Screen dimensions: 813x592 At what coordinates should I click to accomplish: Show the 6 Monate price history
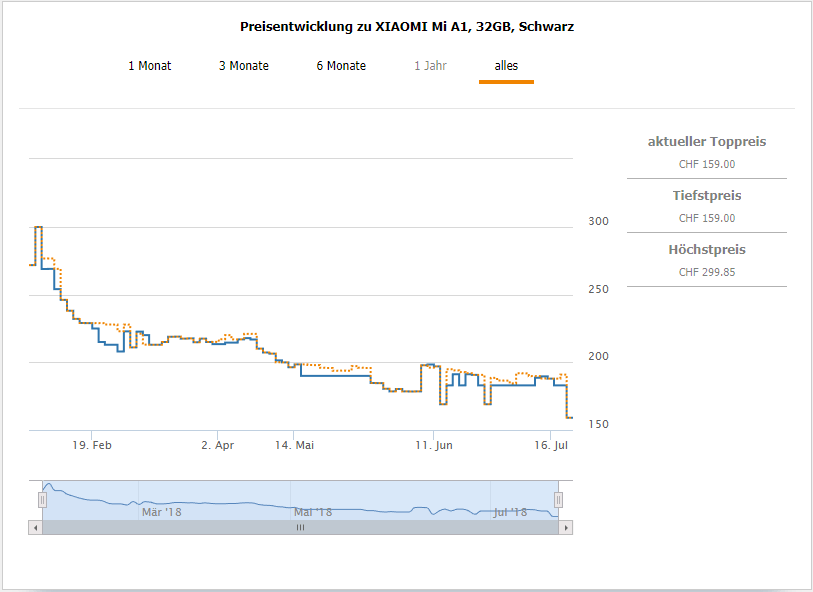pyautogui.click(x=341, y=66)
